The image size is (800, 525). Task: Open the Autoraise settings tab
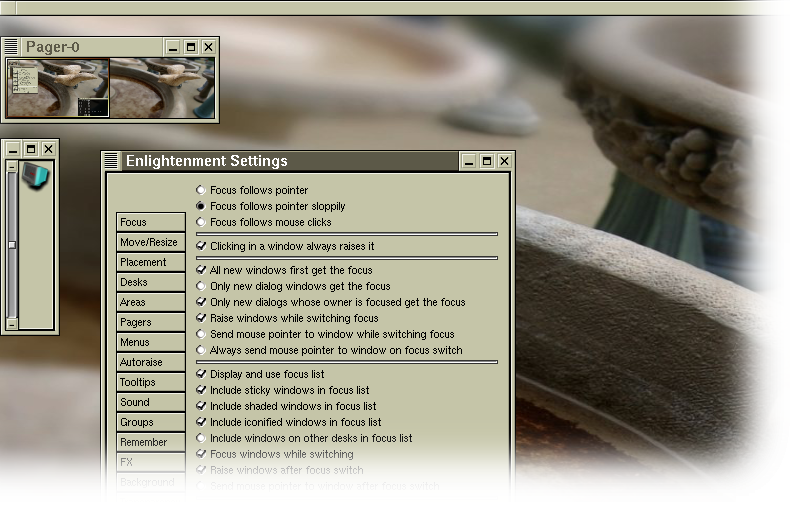click(151, 362)
